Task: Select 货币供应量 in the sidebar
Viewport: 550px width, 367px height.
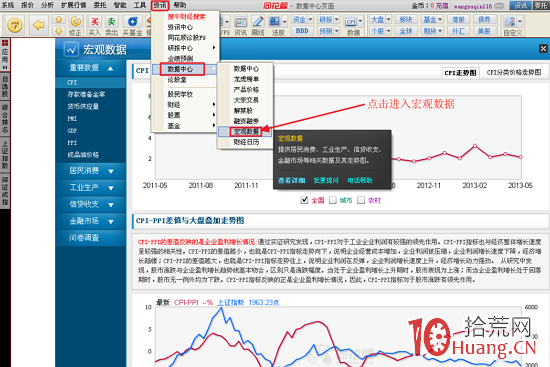Action: pyautogui.click(x=83, y=106)
